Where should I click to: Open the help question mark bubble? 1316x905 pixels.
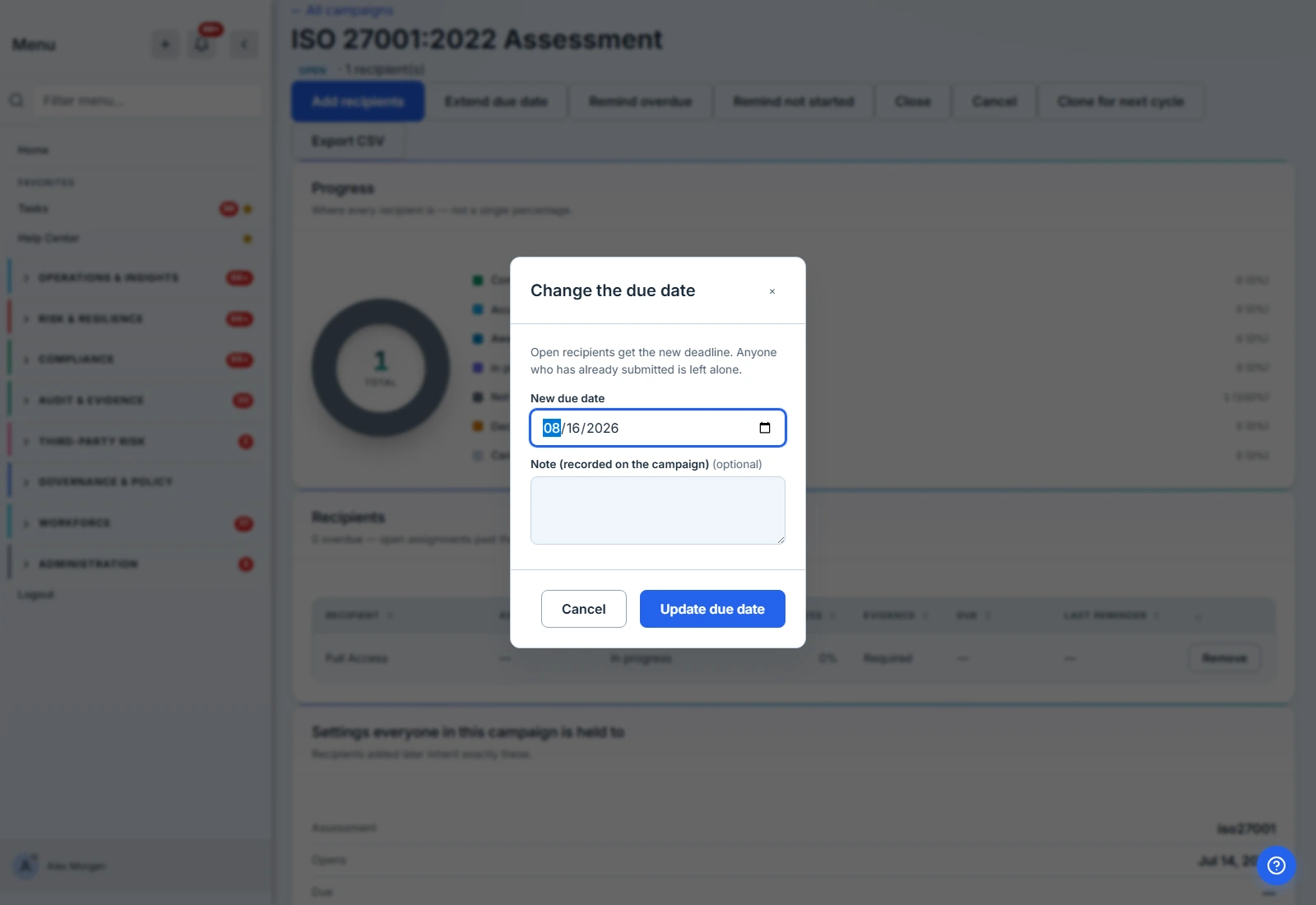pos(1277,866)
